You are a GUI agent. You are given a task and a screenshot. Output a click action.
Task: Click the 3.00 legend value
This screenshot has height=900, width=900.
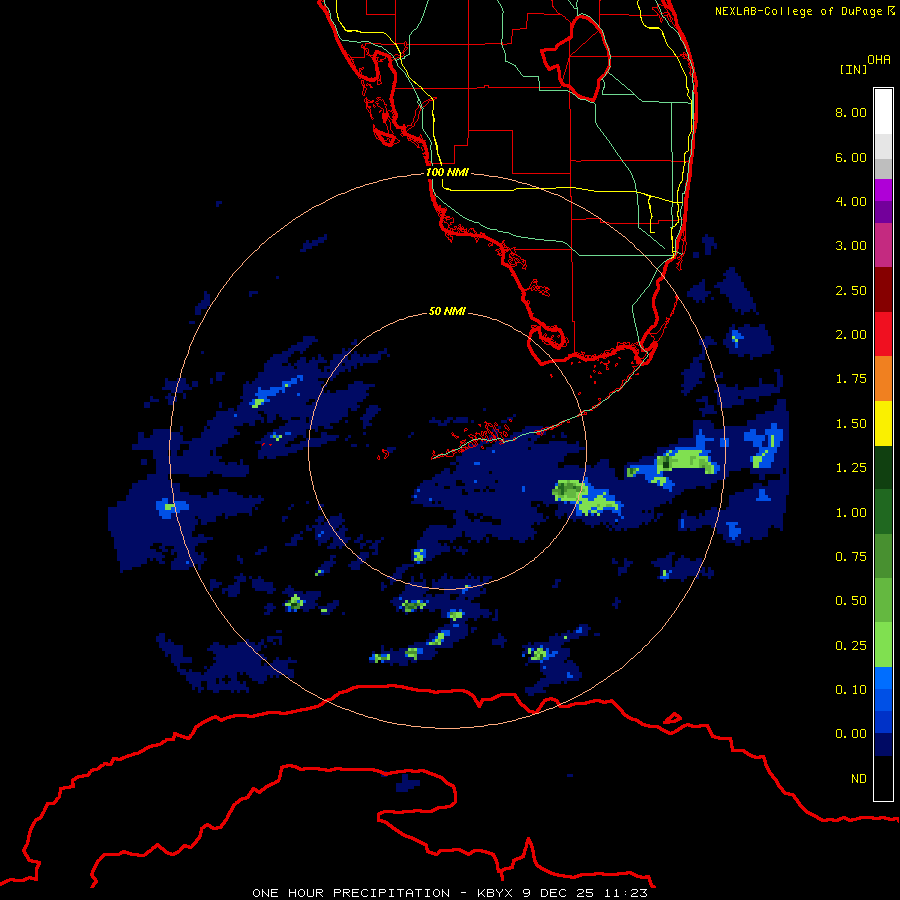pos(851,246)
